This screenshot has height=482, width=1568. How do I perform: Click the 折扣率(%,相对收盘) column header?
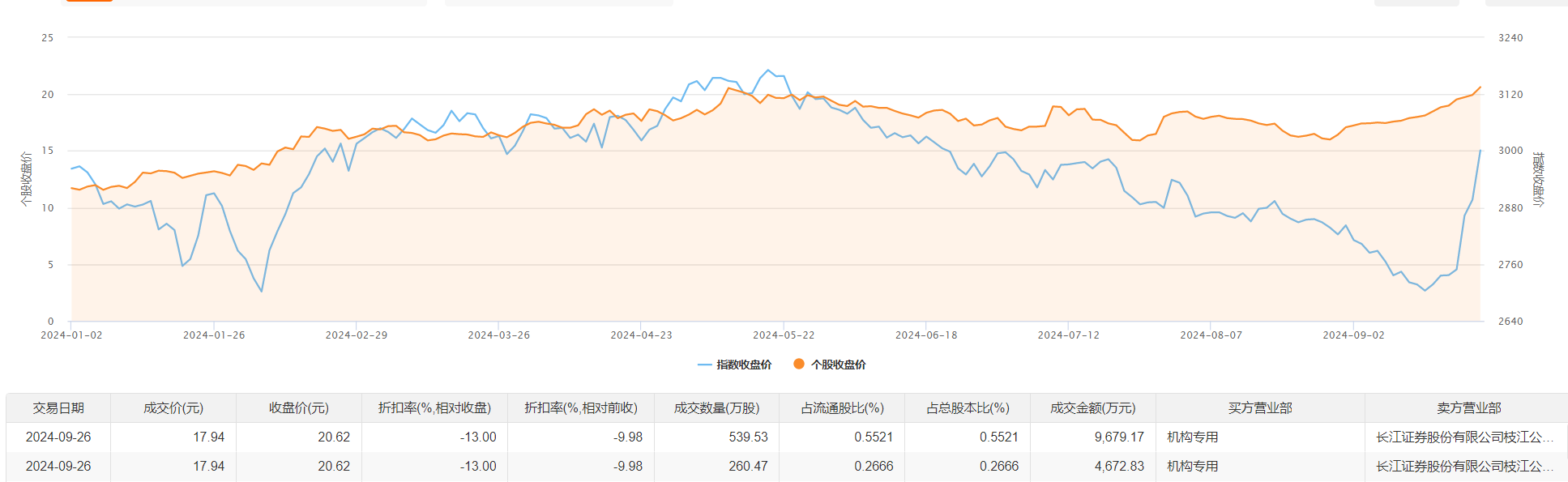[x=434, y=408]
